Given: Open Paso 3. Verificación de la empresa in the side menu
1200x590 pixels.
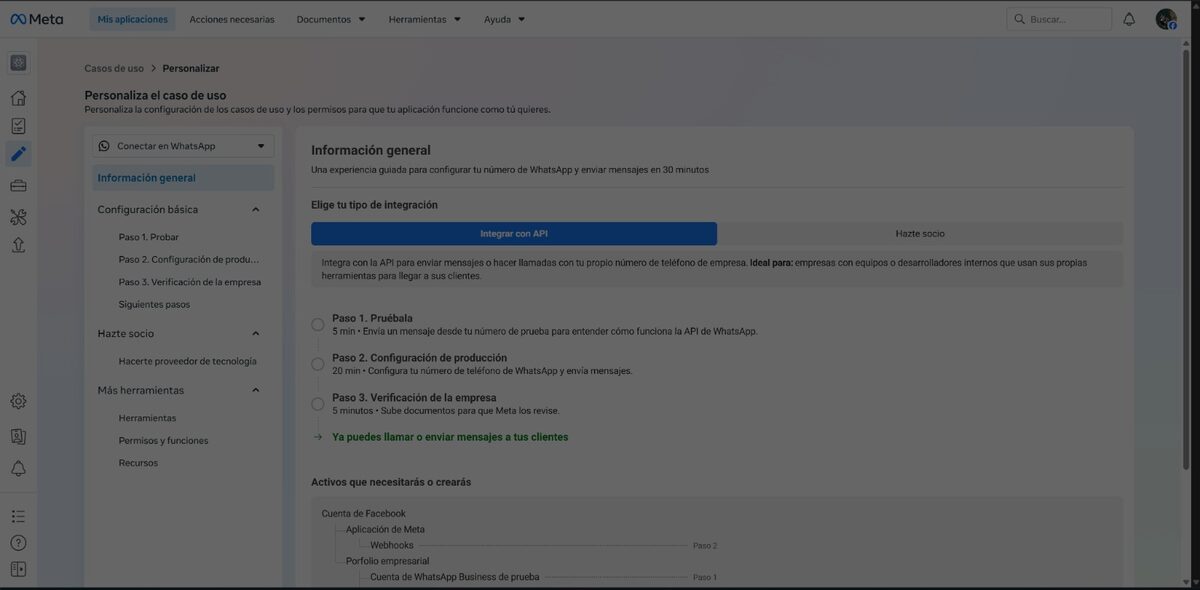Looking at the screenshot, I should [x=189, y=282].
